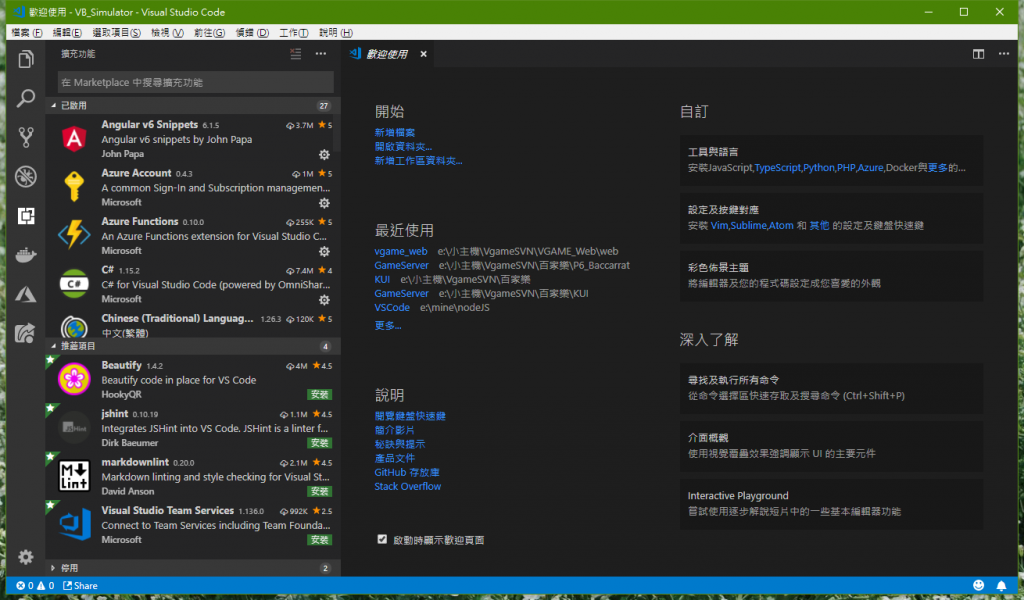Click the 新增工作區資料夾... link
The image size is (1024, 600).
coord(418,161)
